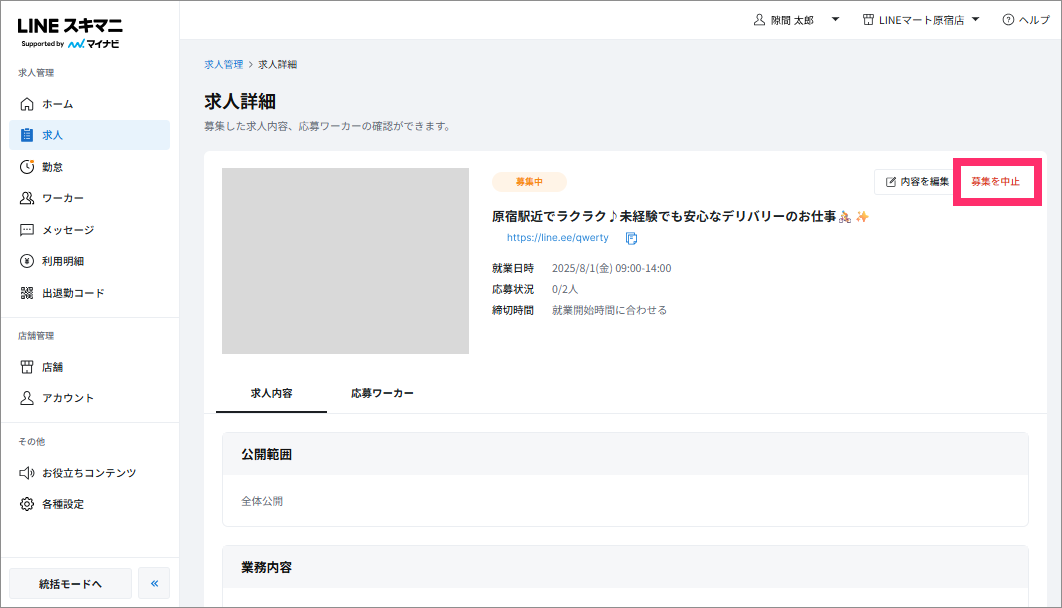Viewport: 1062px width, 608px height.
Task: Click the help question mark icon
Action: pyautogui.click(x=1008, y=20)
